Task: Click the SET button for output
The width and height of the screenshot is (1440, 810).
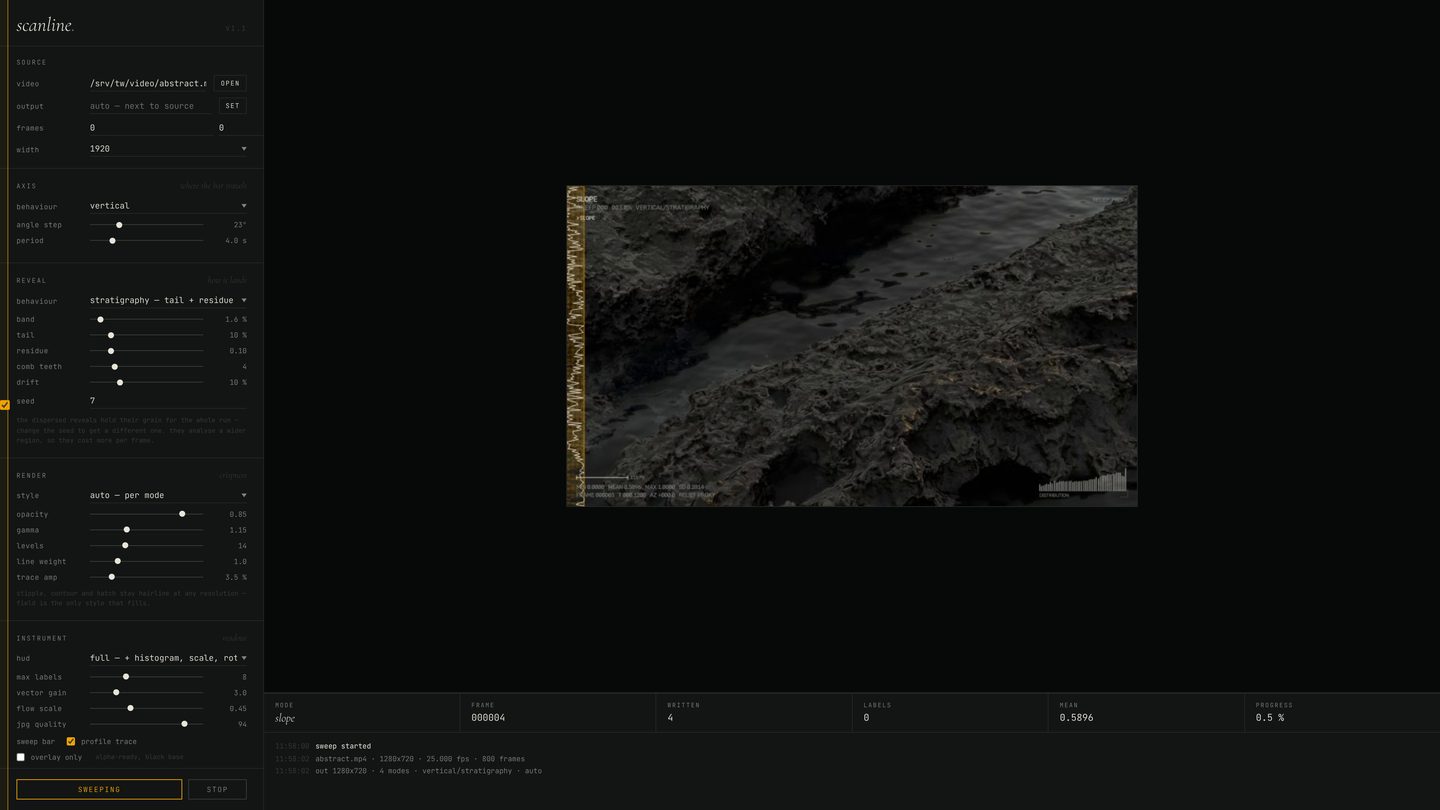Action: (232, 106)
